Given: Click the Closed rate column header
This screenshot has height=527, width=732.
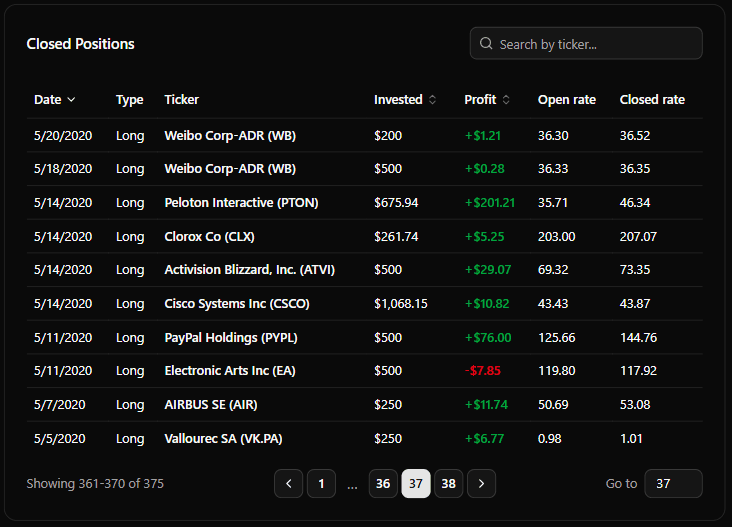Looking at the screenshot, I should coord(652,99).
